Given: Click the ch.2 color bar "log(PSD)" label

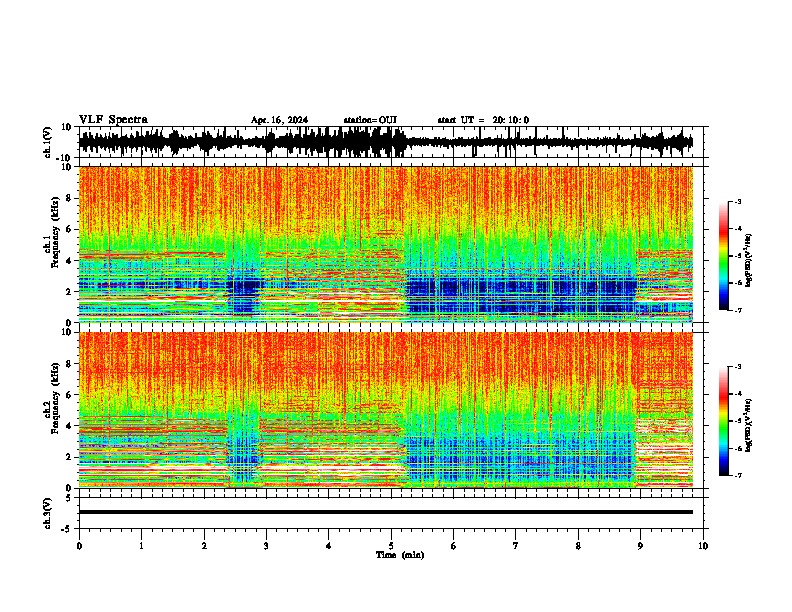Looking at the screenshot, I should pos(748,425).
